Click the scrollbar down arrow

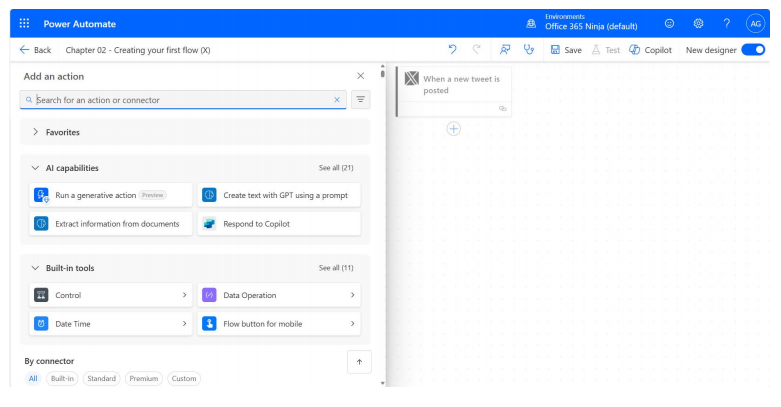(383, 383)
